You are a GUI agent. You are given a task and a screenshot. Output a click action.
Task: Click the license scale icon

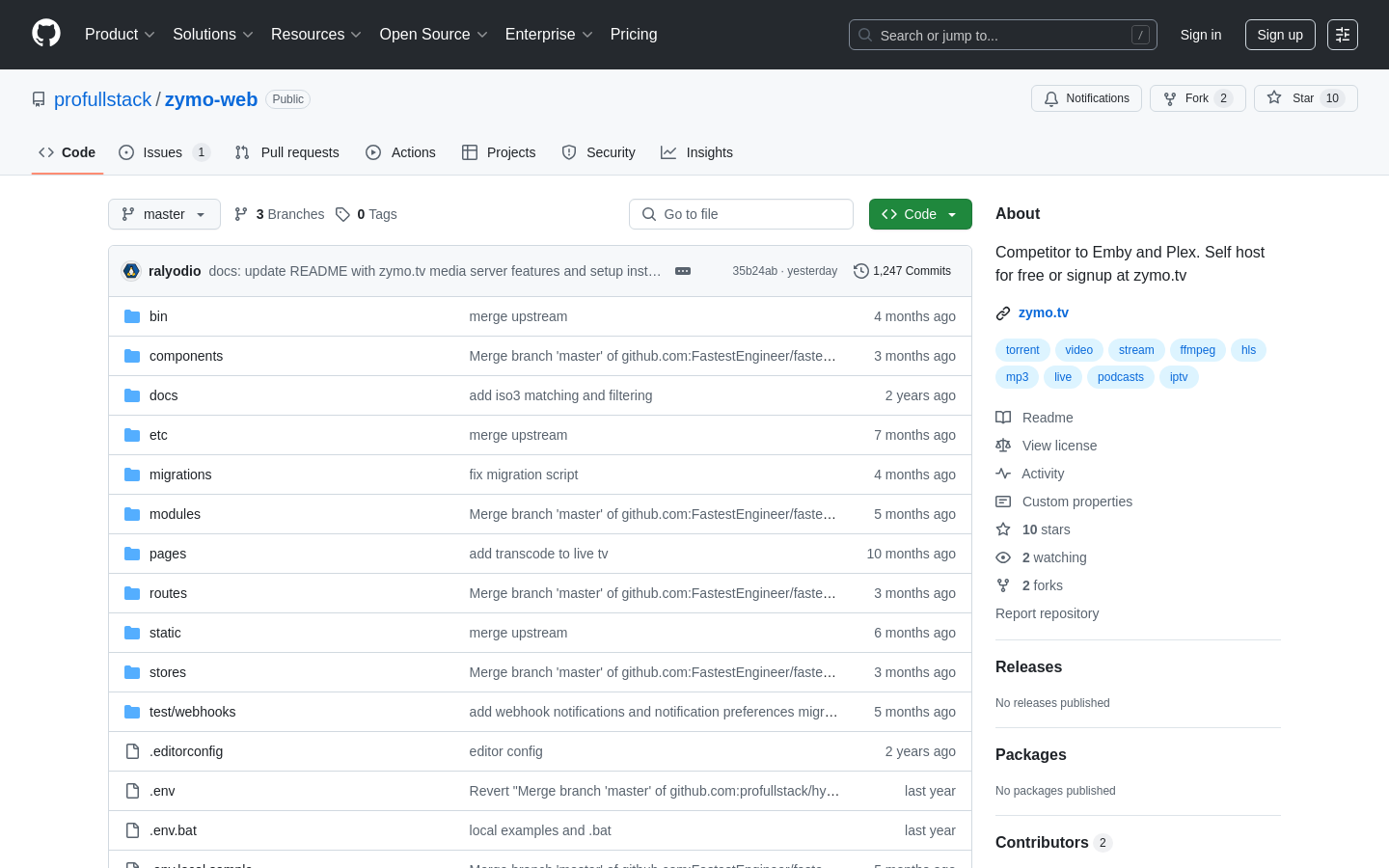click(1003, 446)
